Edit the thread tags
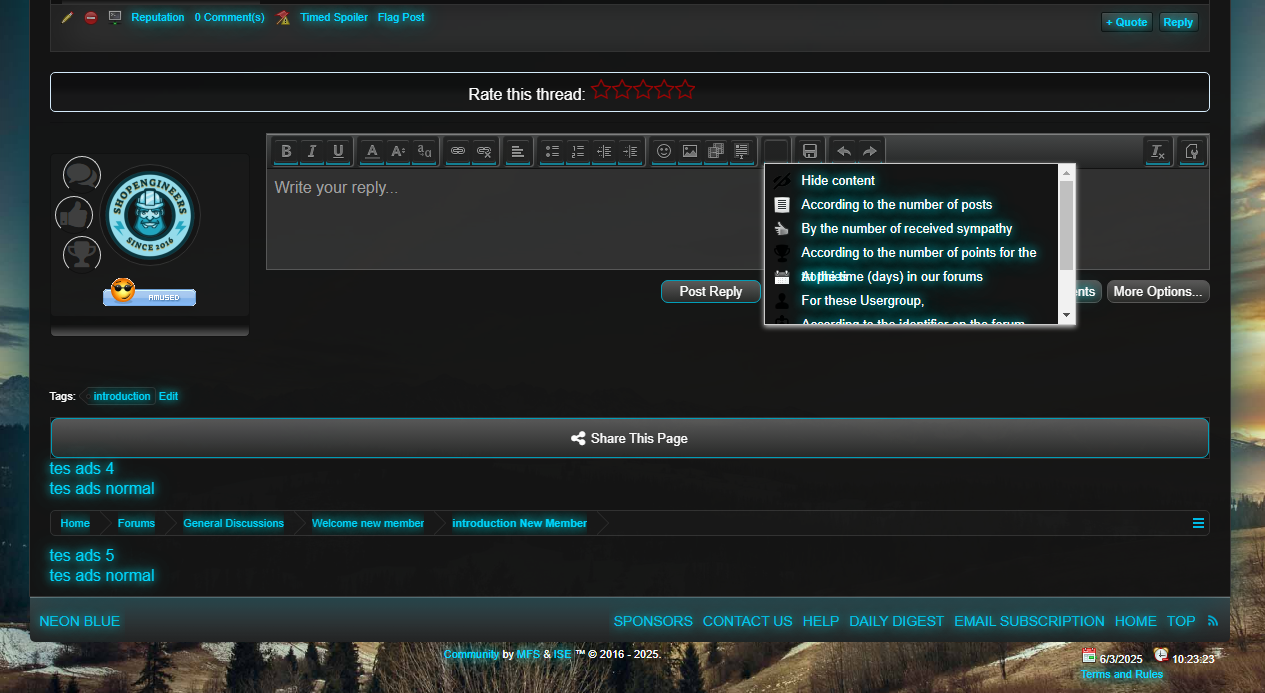The image size is (1265, 693). point(168,396)
